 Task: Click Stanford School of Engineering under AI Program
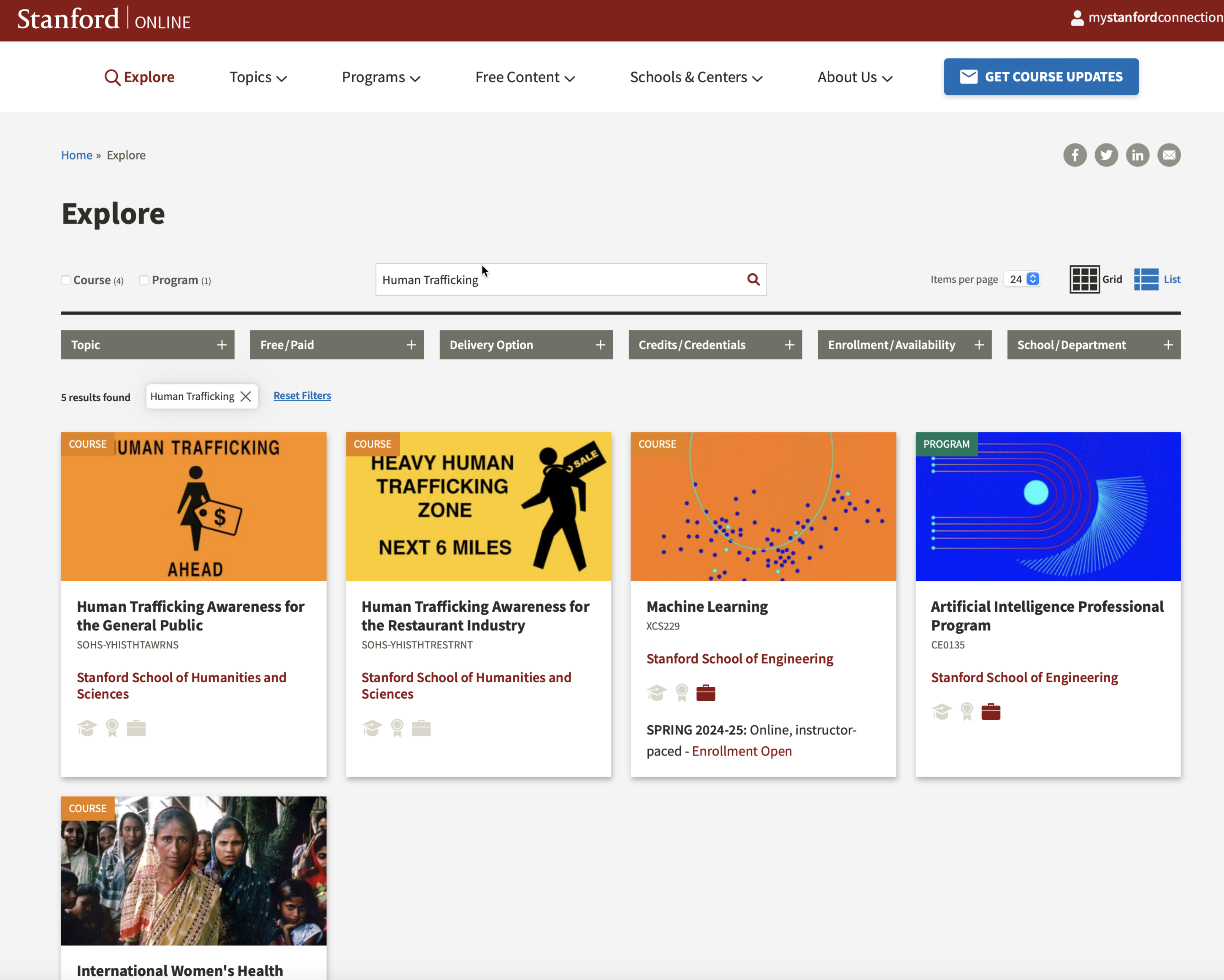[x=1024, y=678]
